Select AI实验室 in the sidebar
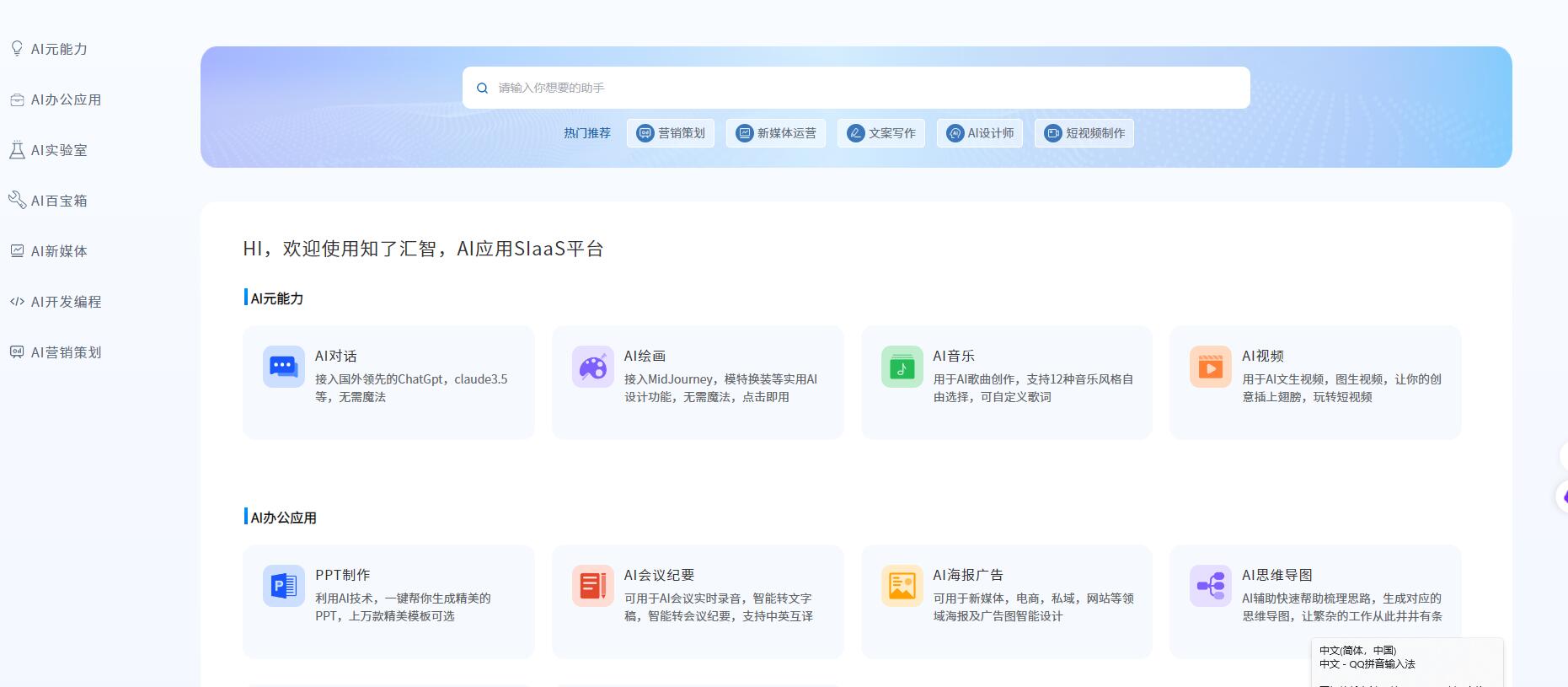The height and width of the screenshot is (687, 1568). click(x=59, y=150)
